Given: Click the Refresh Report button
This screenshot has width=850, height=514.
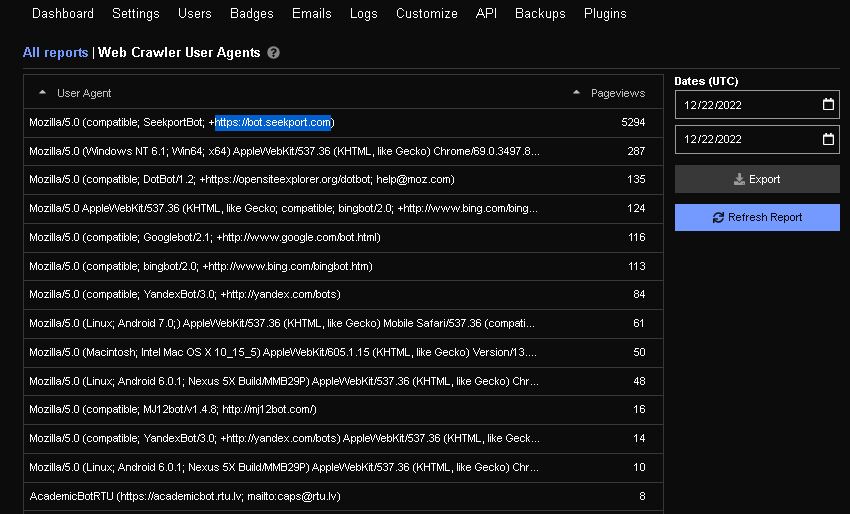Looking at the screenshot, I should pyautogui.click(x=757, y=217).
